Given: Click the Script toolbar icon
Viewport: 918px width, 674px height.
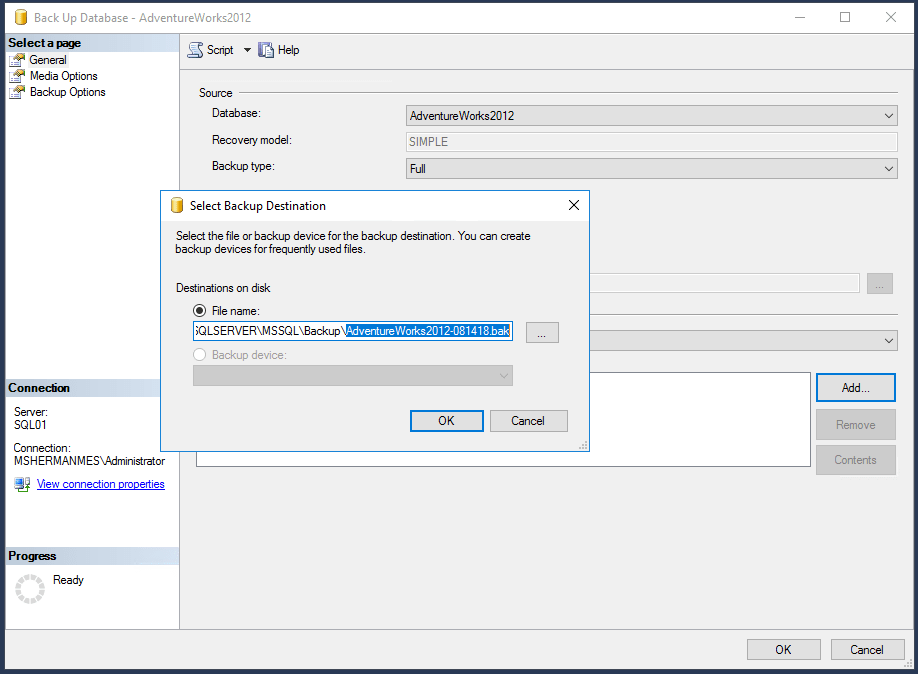Looking at the screenshot, I should click(195, 50).
